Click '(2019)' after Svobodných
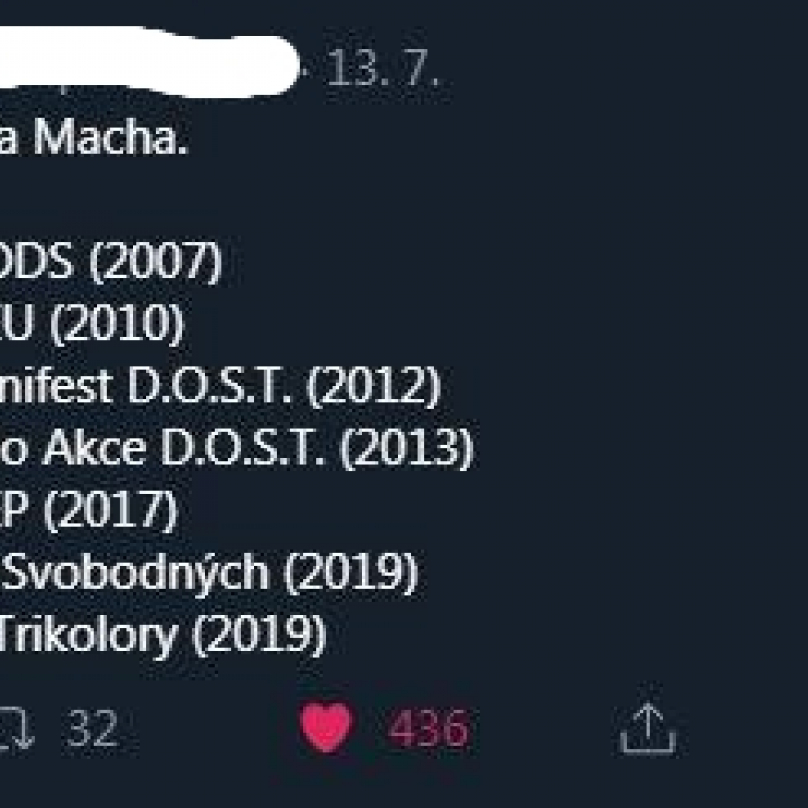The width and height of the screenshot is (808, 808). tap(351, 573)
